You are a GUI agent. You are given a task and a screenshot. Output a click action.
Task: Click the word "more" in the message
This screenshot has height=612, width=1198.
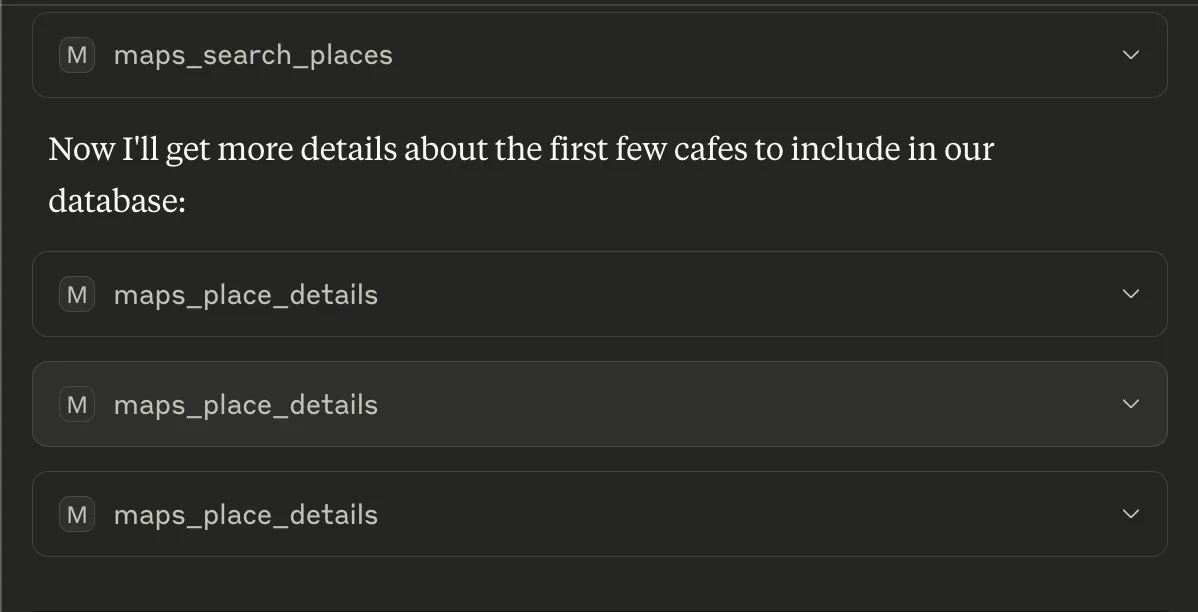tap(255, 150)
